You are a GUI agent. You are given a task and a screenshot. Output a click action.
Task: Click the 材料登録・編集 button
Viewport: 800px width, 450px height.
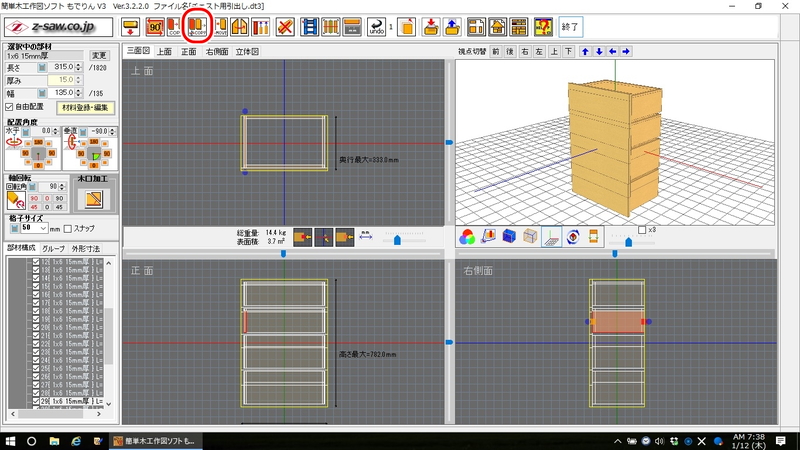pyautogui.click(x=87, y=107)
